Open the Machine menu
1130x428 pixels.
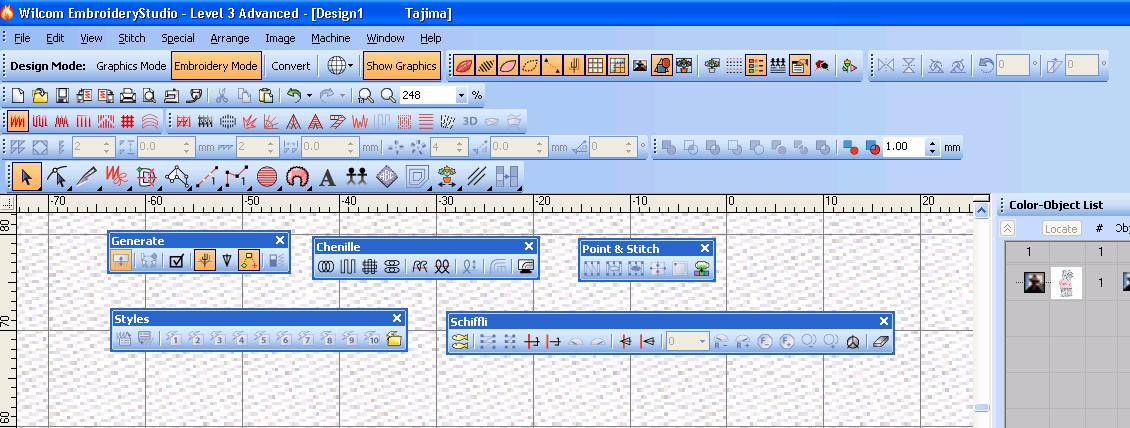[331, 38]
